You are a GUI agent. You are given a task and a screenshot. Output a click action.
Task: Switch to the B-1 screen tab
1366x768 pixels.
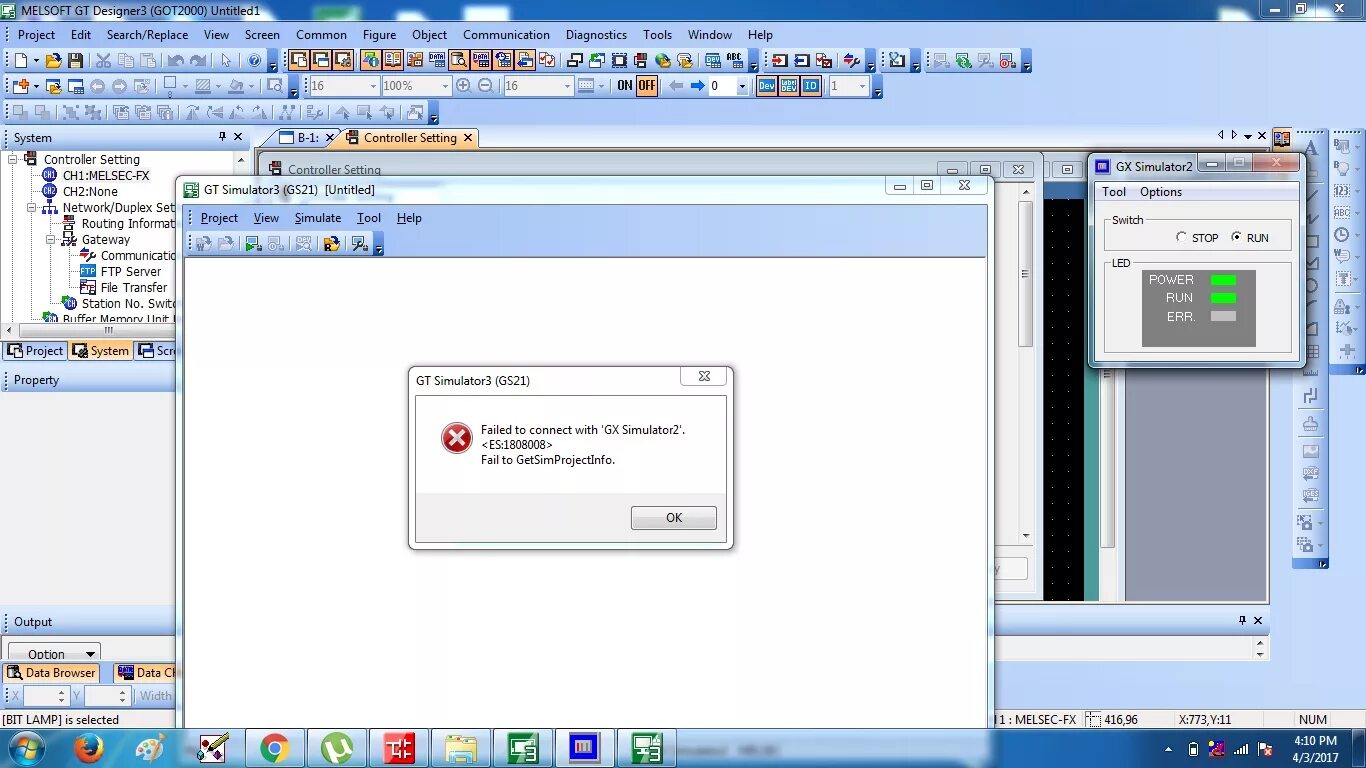(x=300, y=138)
